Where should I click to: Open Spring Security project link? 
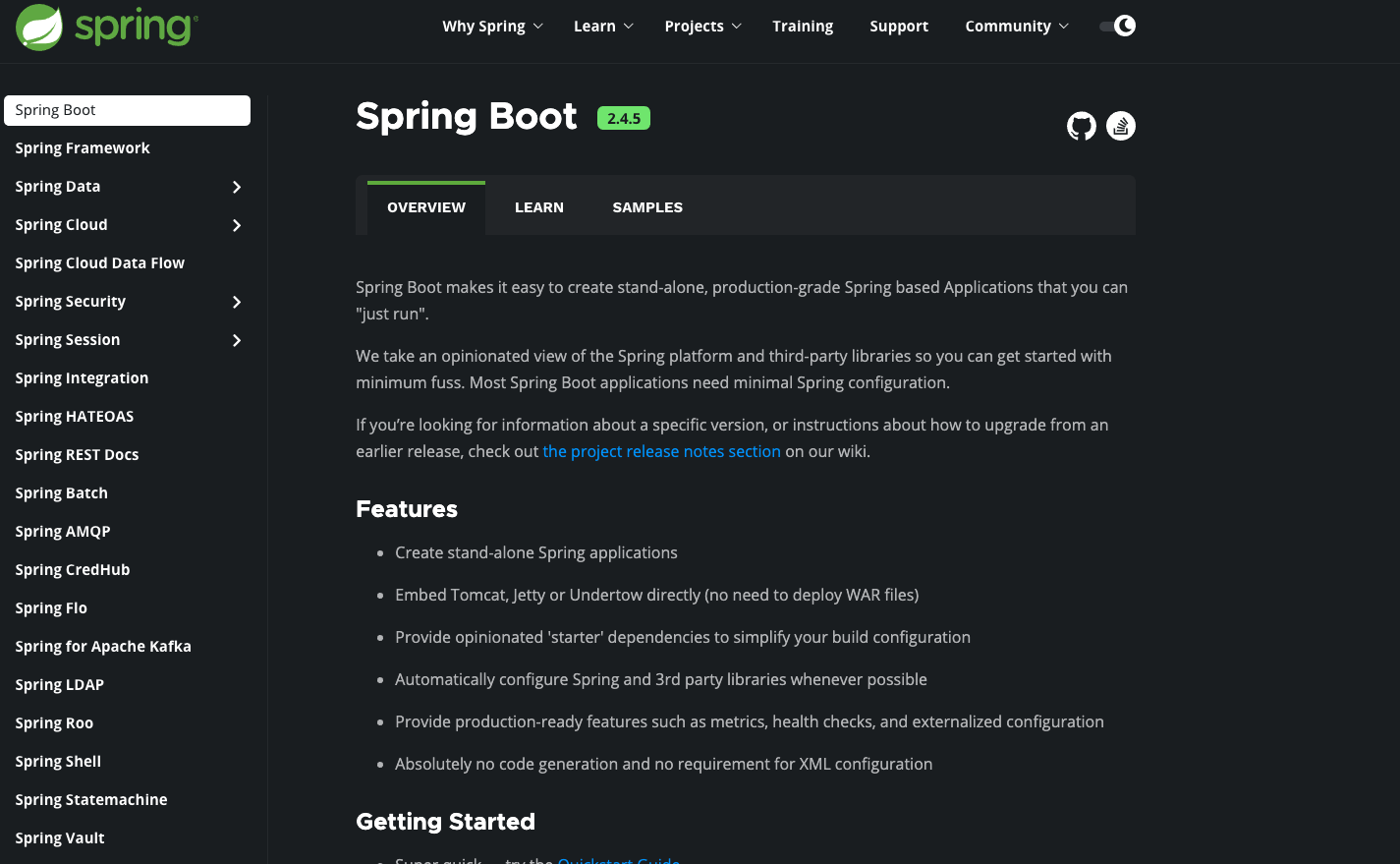[71, 302]
